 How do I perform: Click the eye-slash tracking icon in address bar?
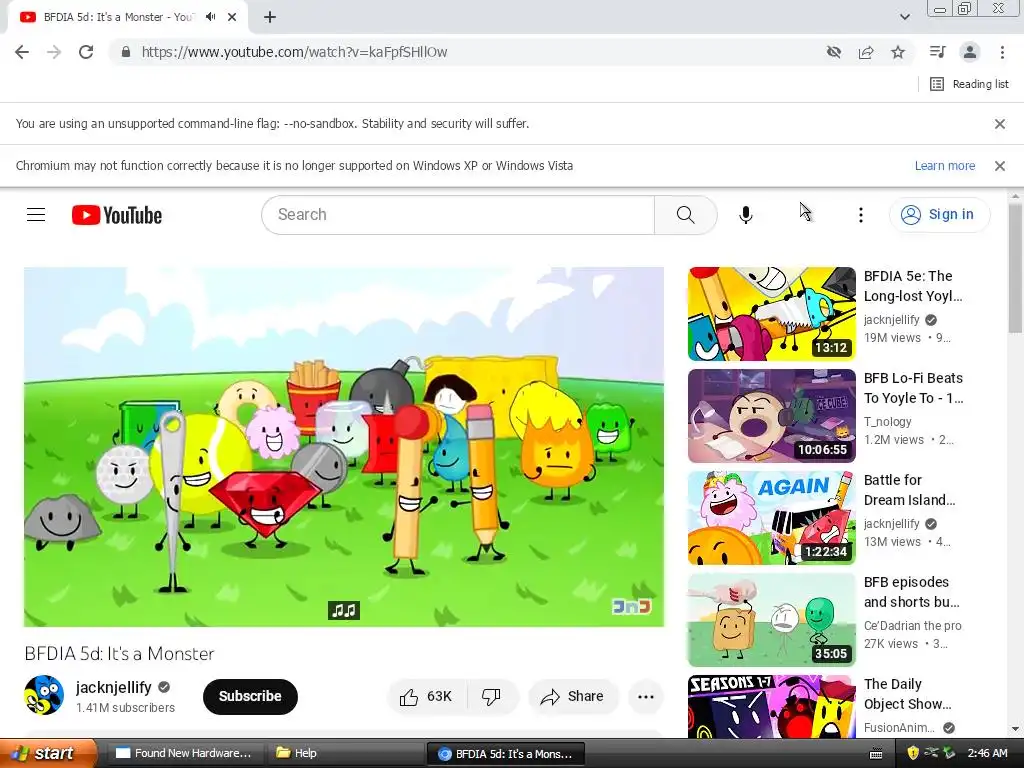834,52
